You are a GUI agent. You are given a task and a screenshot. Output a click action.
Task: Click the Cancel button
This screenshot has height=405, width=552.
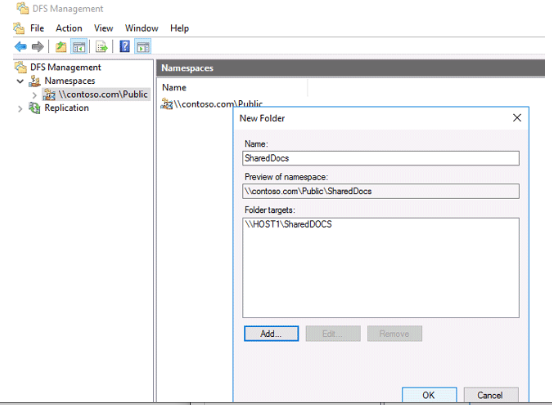[491, 395]
